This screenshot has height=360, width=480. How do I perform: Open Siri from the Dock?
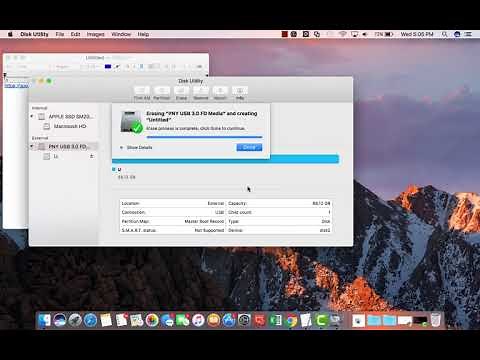point(60,320)
